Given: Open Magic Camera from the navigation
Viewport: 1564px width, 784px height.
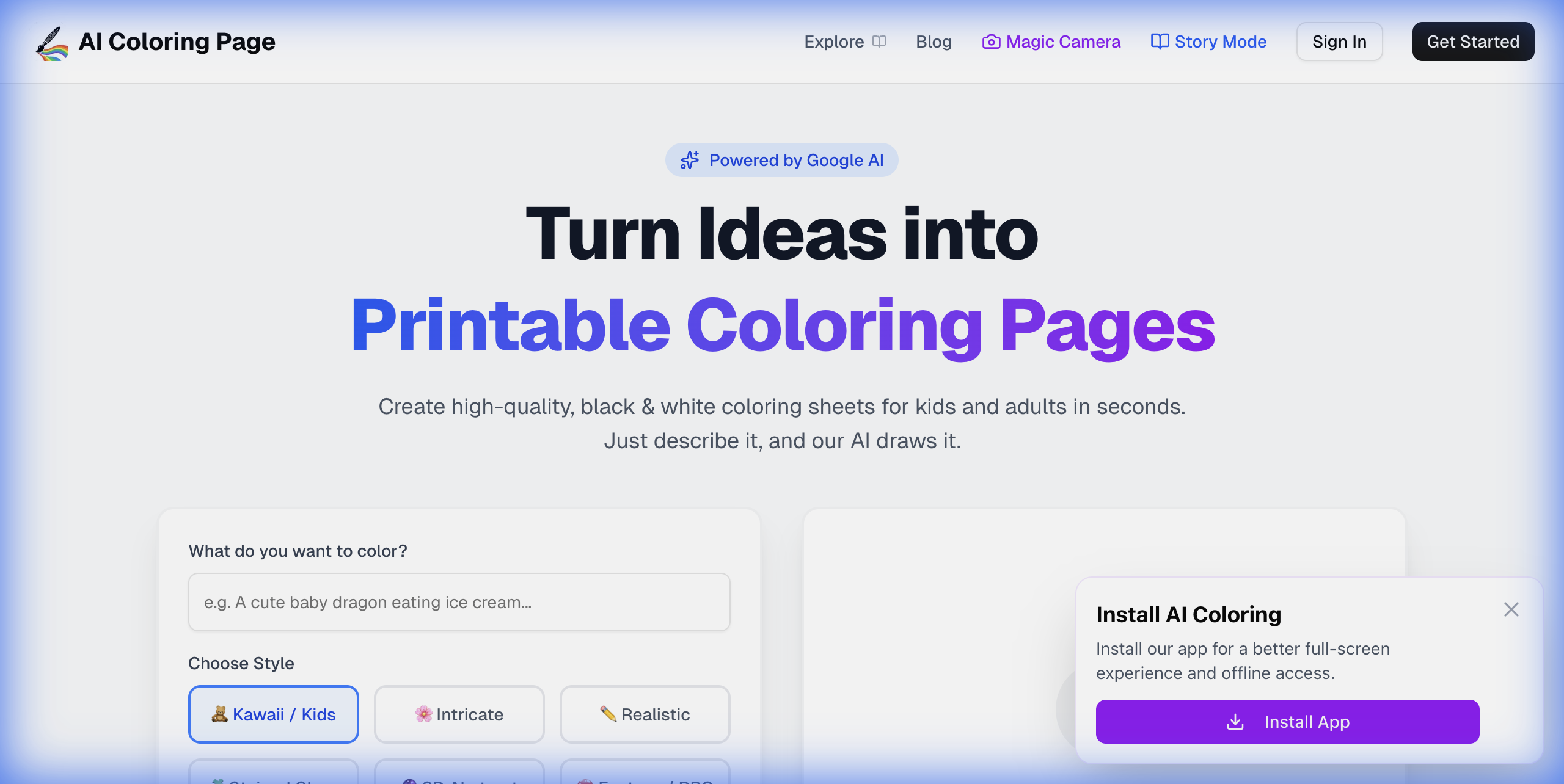Looking at the screenshot, I should pyautogui.click(x=1063, y=42).
